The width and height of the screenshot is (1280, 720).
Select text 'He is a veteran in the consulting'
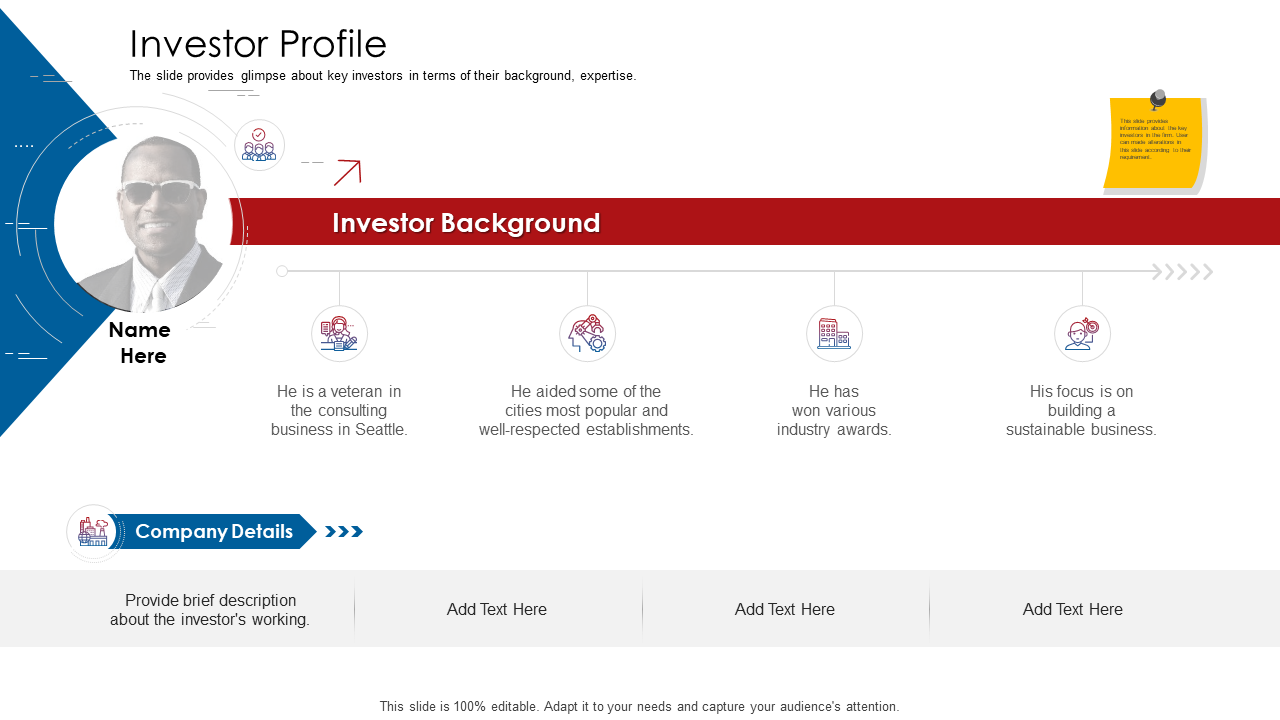tap(339, 410)
